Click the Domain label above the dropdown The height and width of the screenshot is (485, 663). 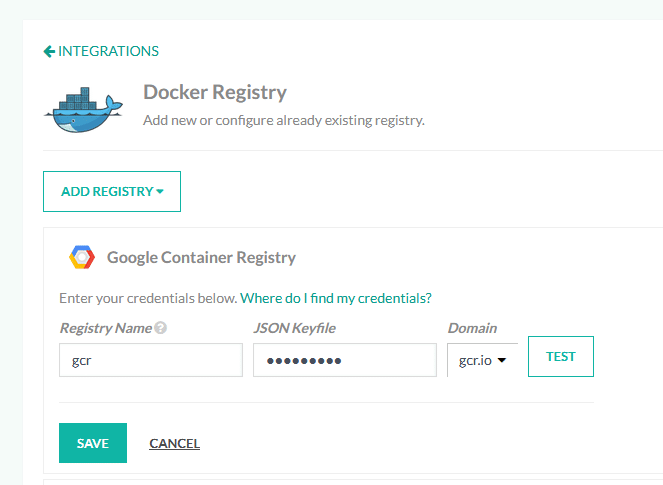pyautogui.click(x=472, y=328)
